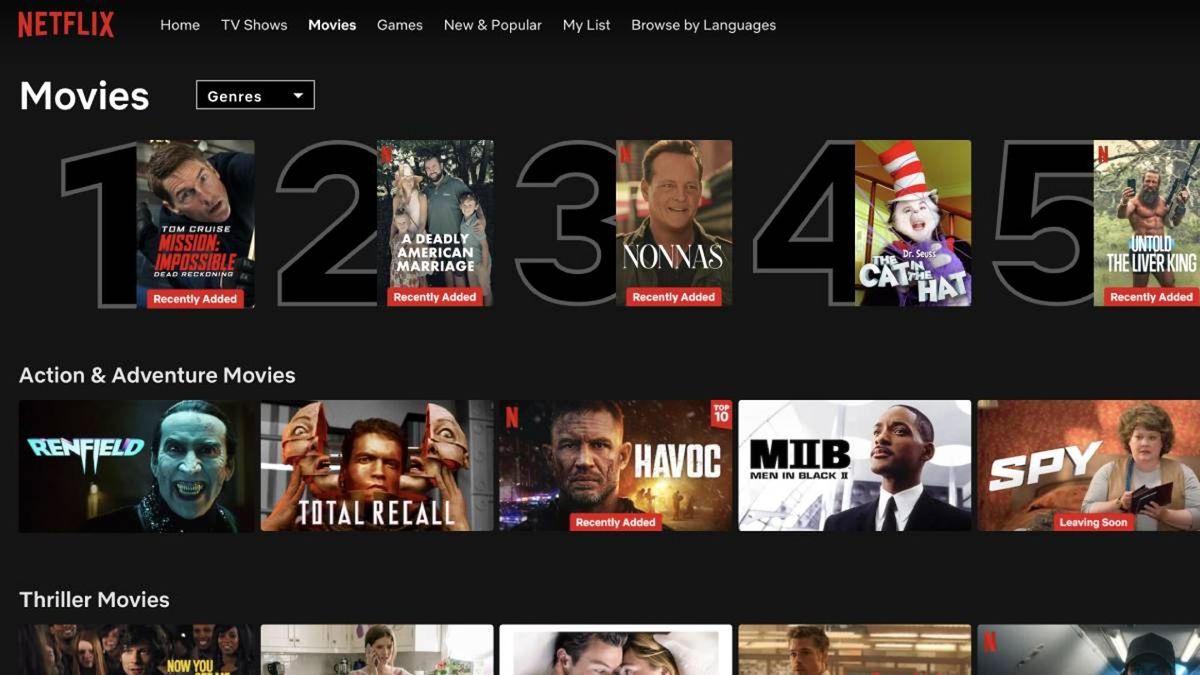The width and height of the screenshot is (1200, 675).
Task: Click the Netflix logo
Action: tap(66, 25)
